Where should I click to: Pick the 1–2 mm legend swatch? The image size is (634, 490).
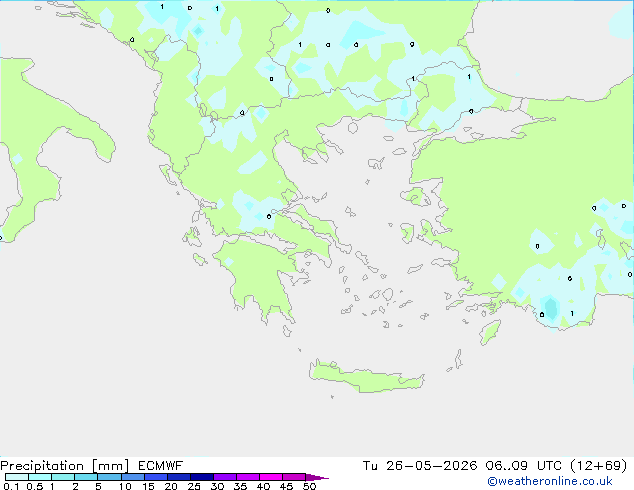click(63, 477)
